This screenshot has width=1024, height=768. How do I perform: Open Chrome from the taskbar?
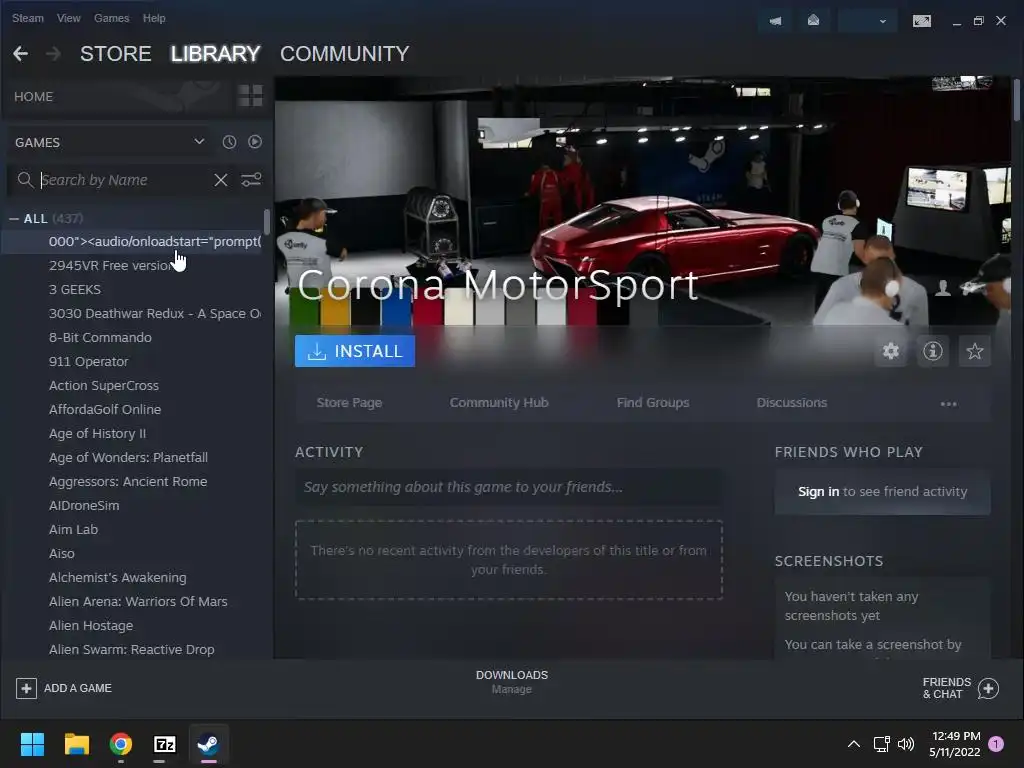coord(121,744)
